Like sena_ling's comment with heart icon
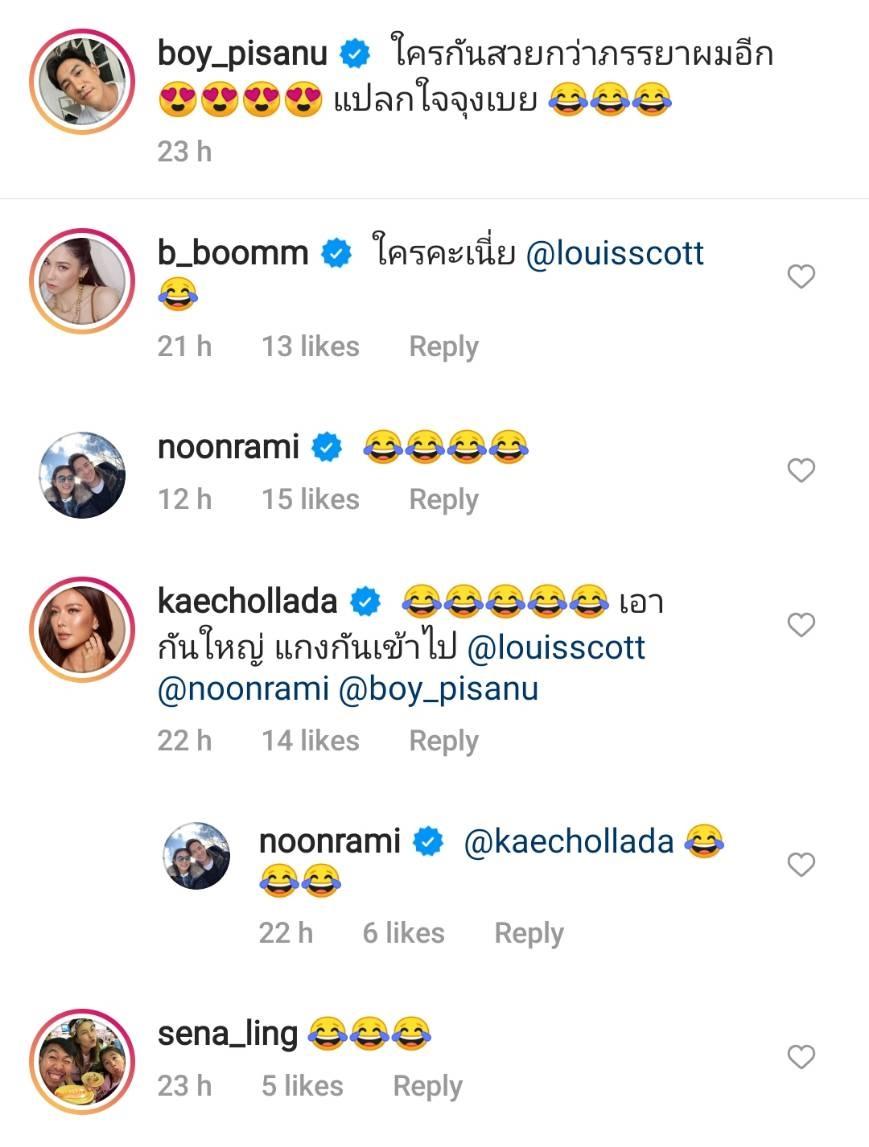Screen dimensions: 869x1147 pyautogui.click(x=801, y=1057)
